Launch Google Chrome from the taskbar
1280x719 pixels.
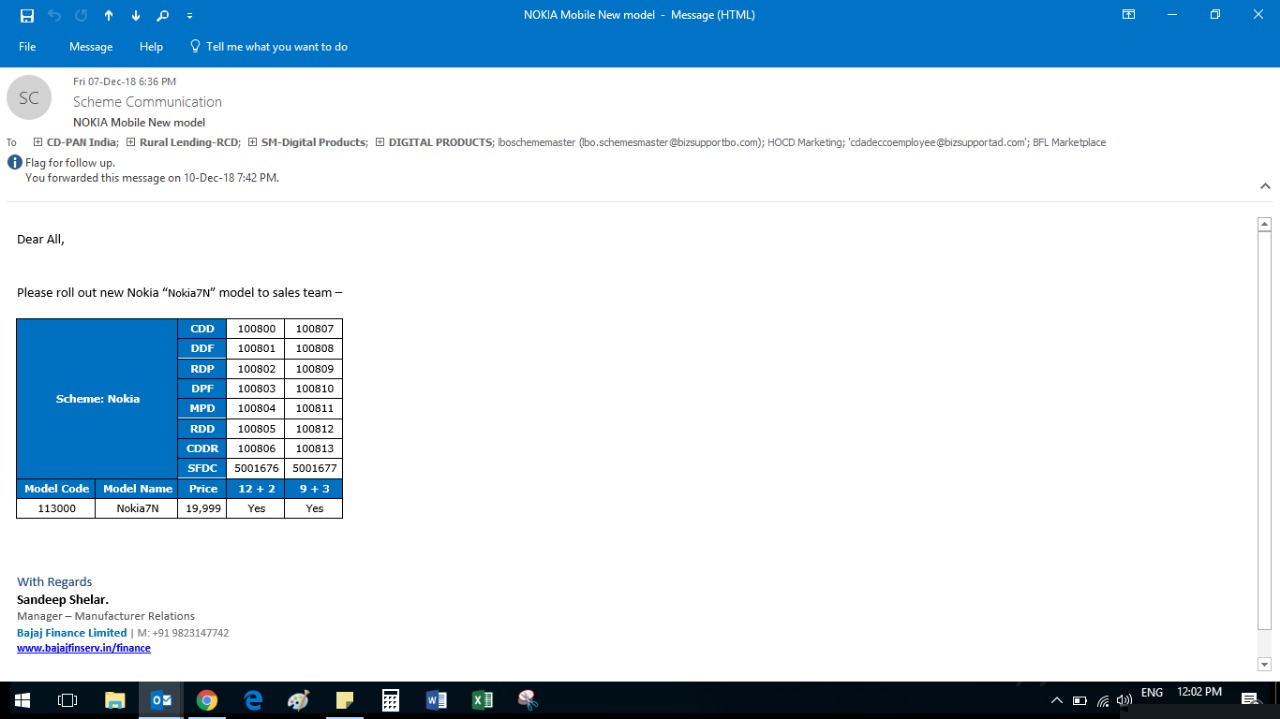pyautogui.click(x=207, y=700)
